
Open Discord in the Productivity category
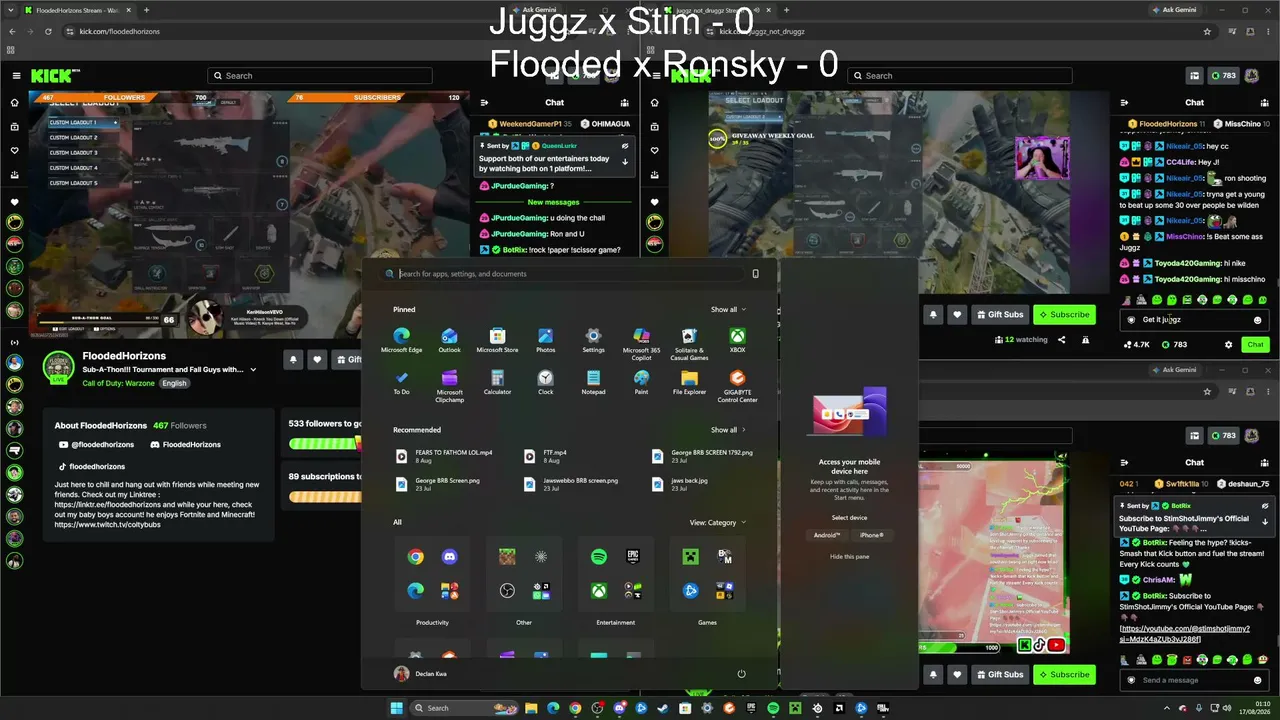point(450,557)
